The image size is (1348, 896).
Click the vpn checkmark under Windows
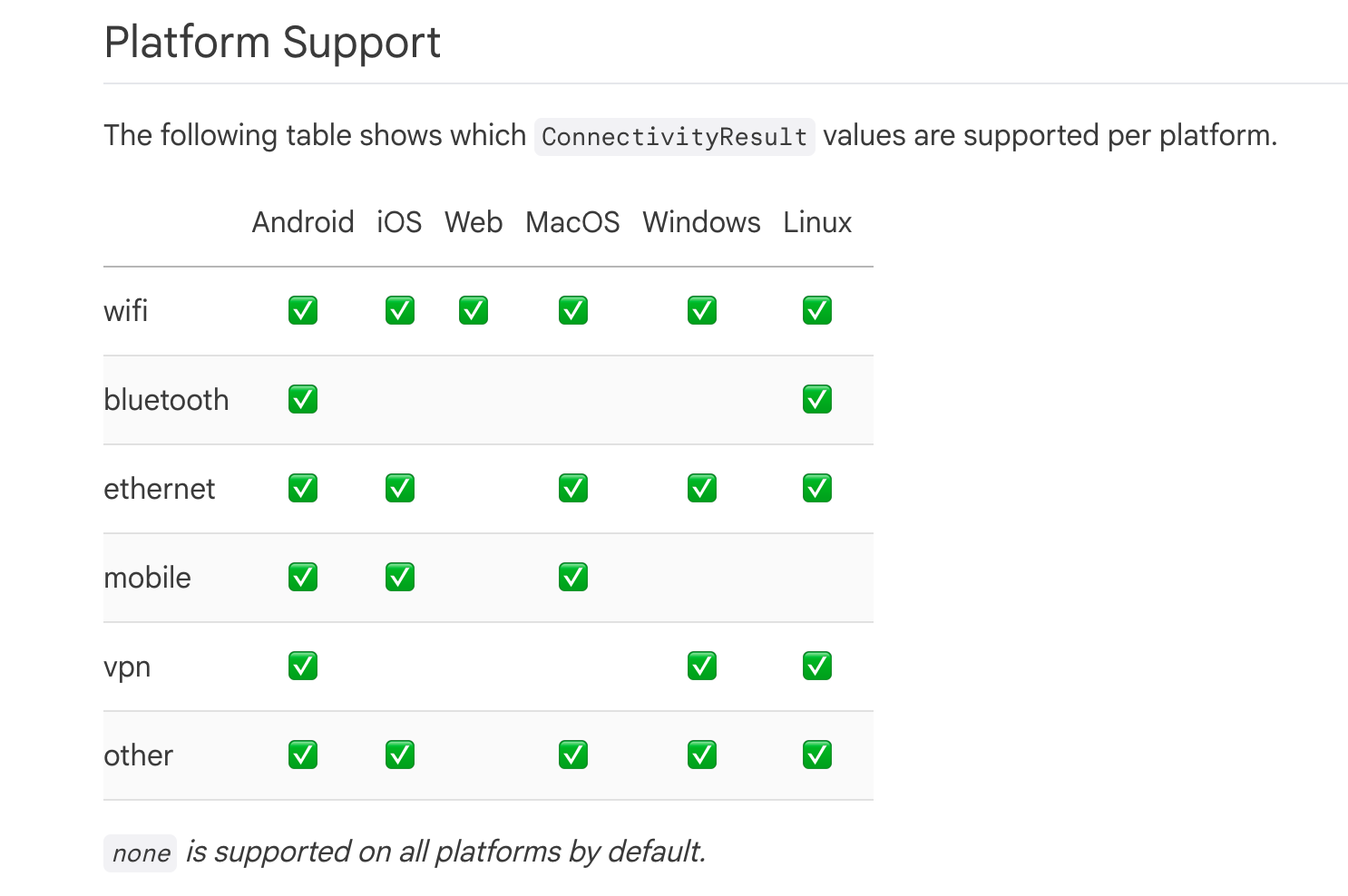pos(702,666)
